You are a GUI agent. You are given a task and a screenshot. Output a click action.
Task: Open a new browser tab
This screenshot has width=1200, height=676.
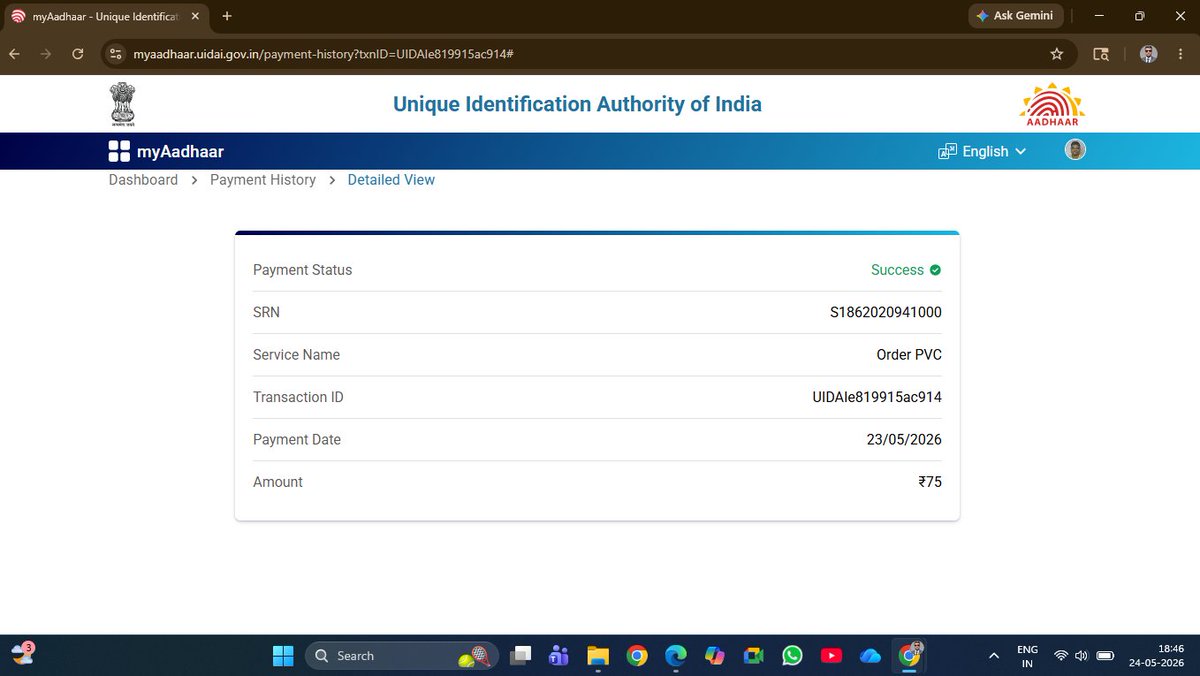pyautogui.click(x=227, y=16)
